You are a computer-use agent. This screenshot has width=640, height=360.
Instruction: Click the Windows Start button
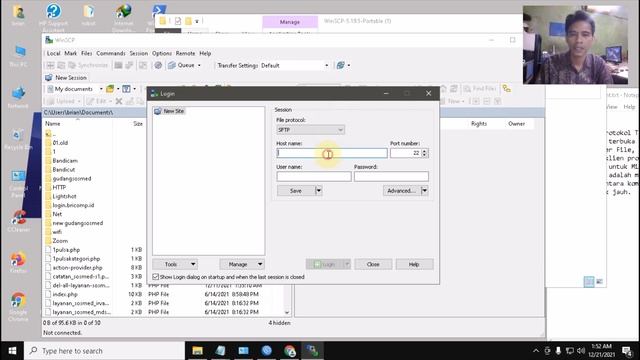point(12,351)
